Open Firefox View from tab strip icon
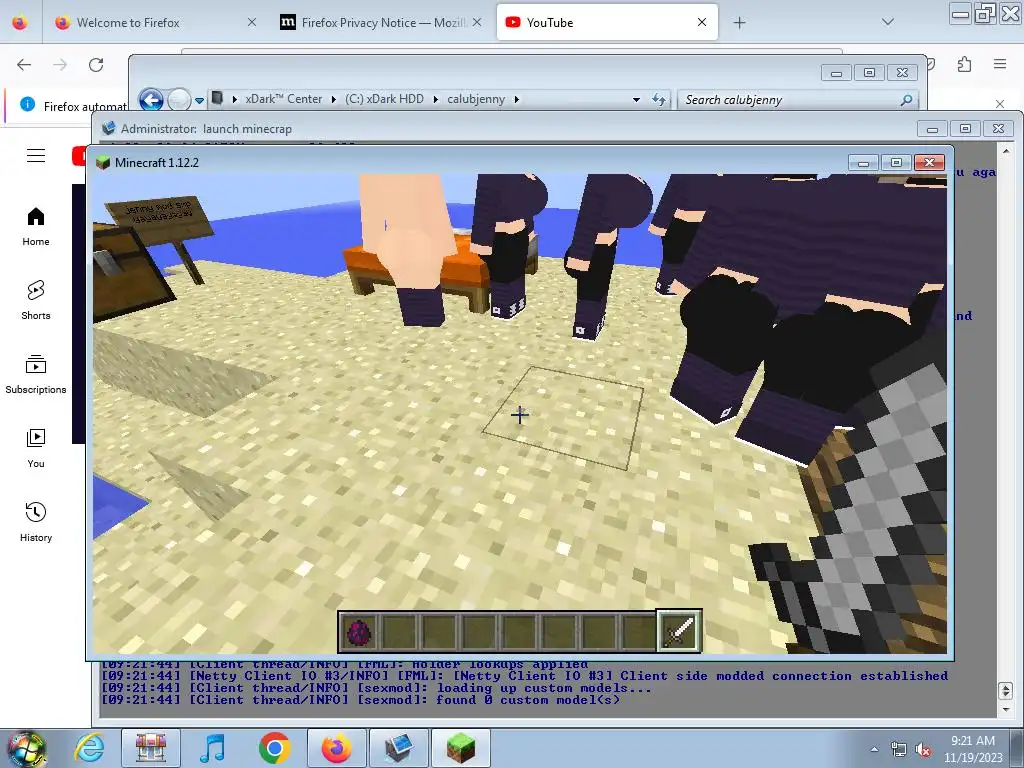The image size is (1024, 768). (20, 23)
